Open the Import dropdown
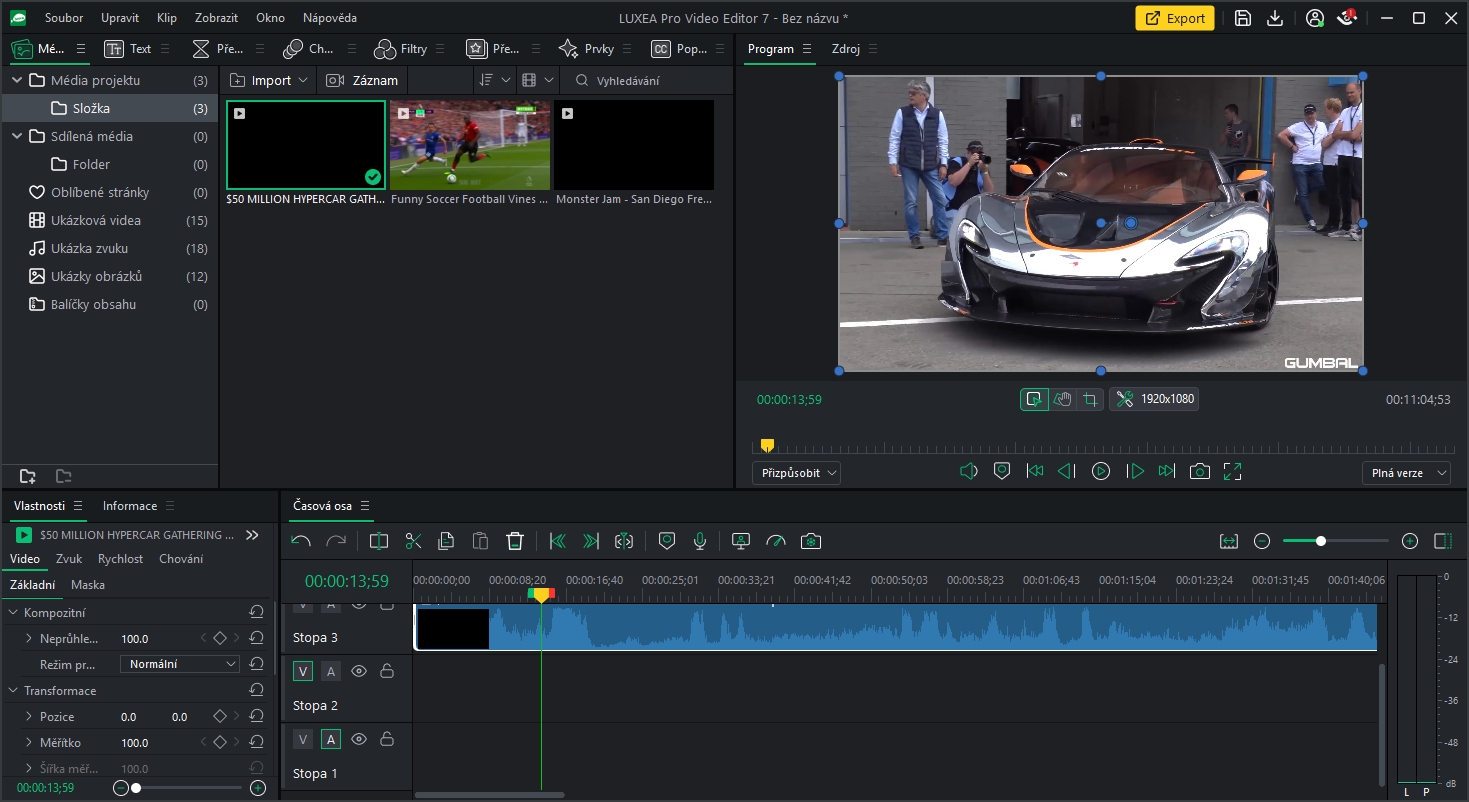The image size is (1469, 802). 269,80
